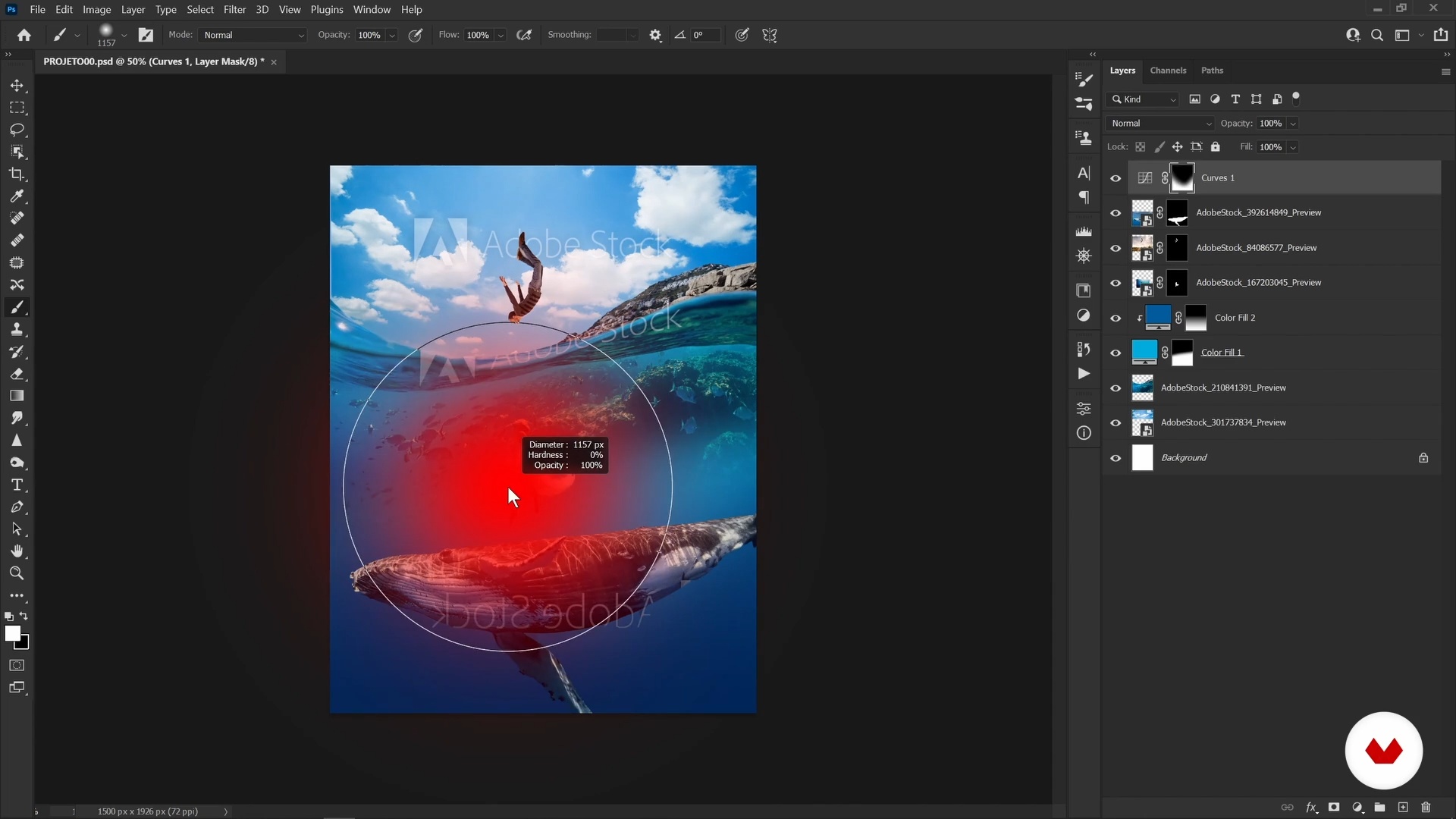Select the Crop tool

click(x=17, y=174)
